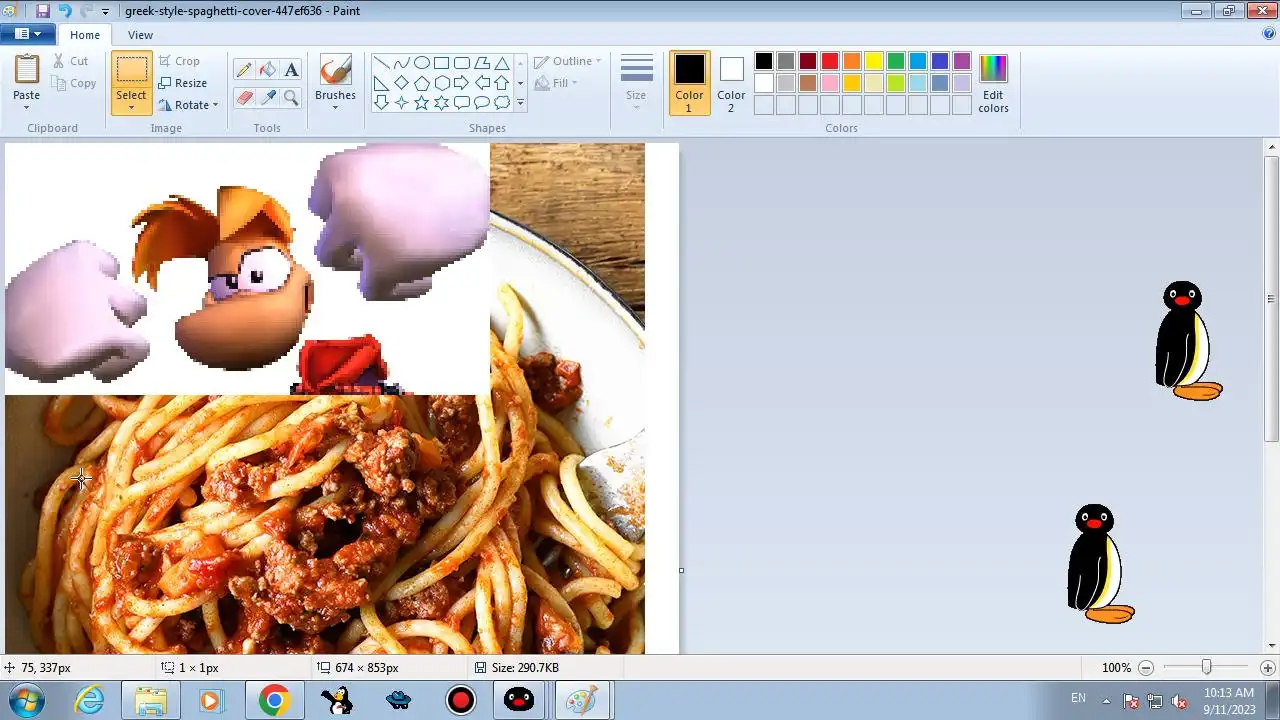Click the Save icon in quick access toolbar
Screen dimensions: 1280x720
click(x=42, y=11)
